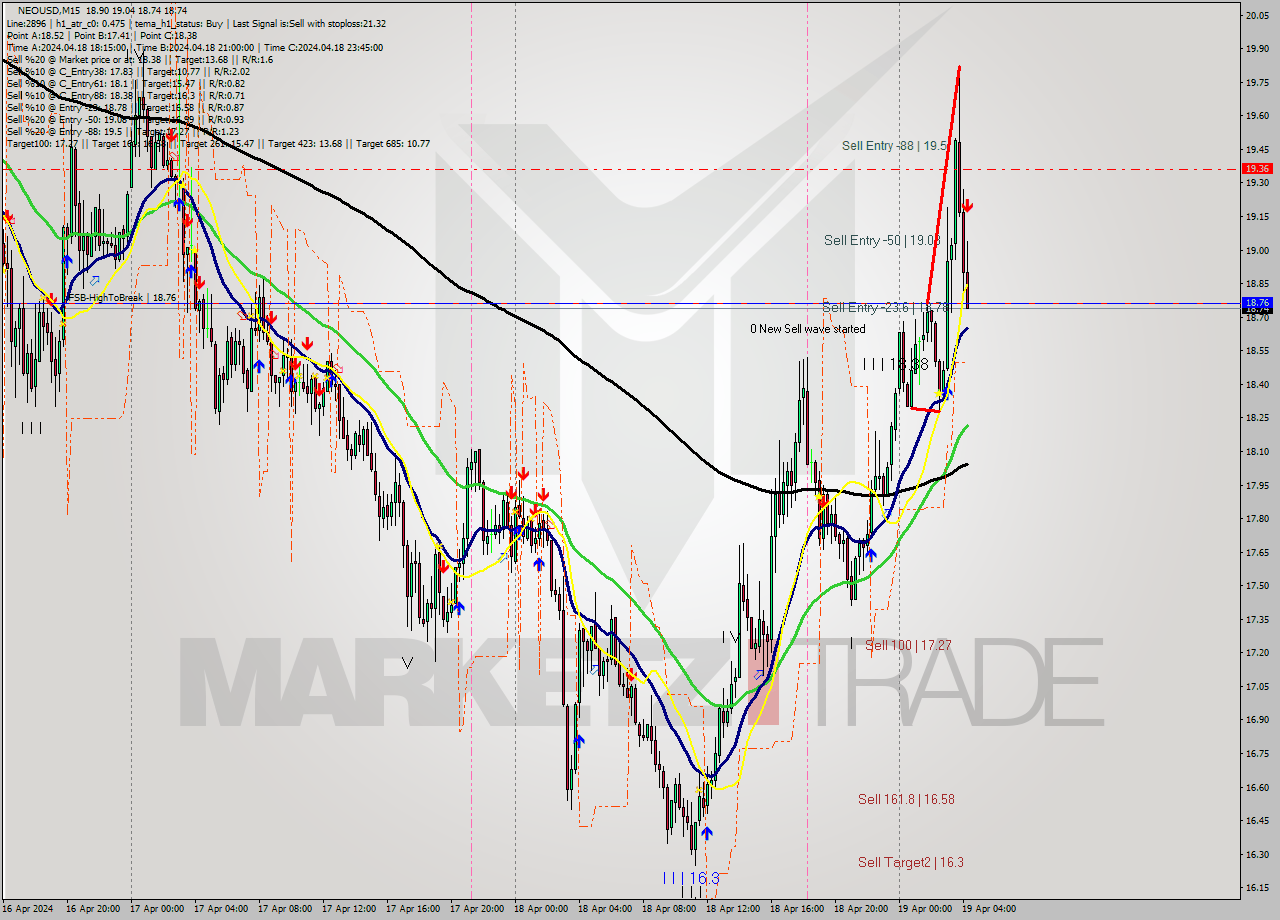The width and height of the screenshot is (1280, 920).
Task: Select the 'I I I 18.38' point label
Action: [x=896, y=365]
